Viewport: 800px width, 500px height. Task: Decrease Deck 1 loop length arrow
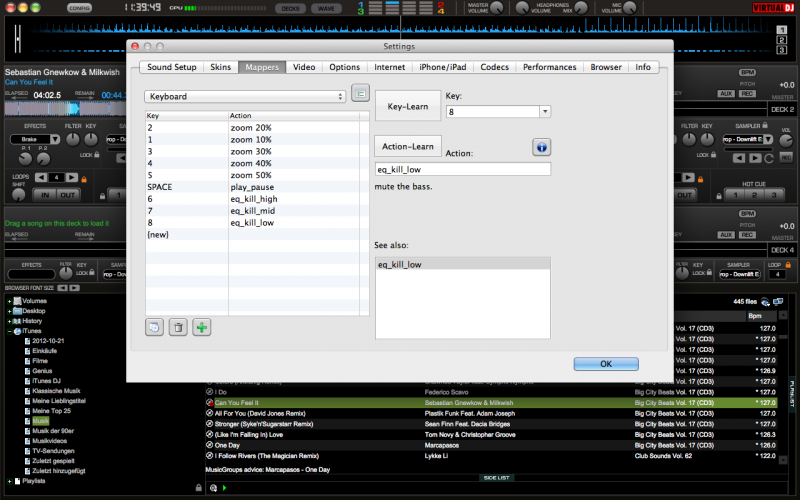pos(41,178)
